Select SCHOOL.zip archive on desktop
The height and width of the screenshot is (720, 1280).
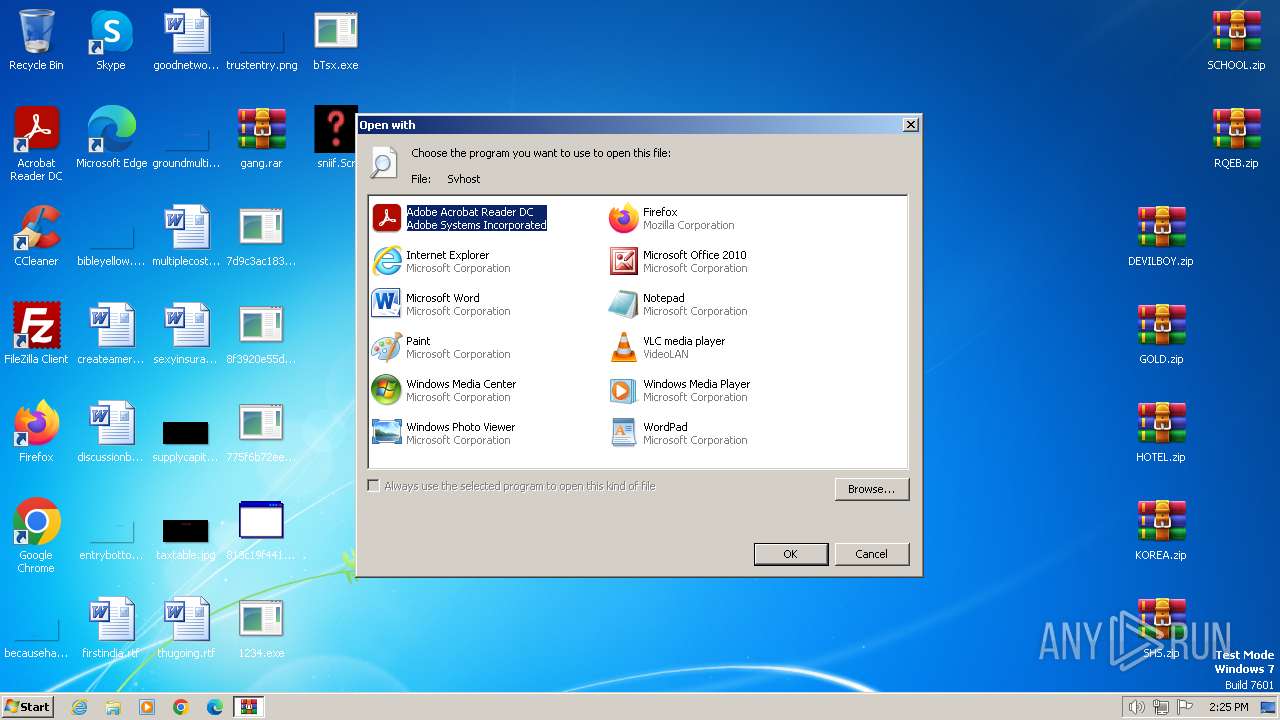1236,41
